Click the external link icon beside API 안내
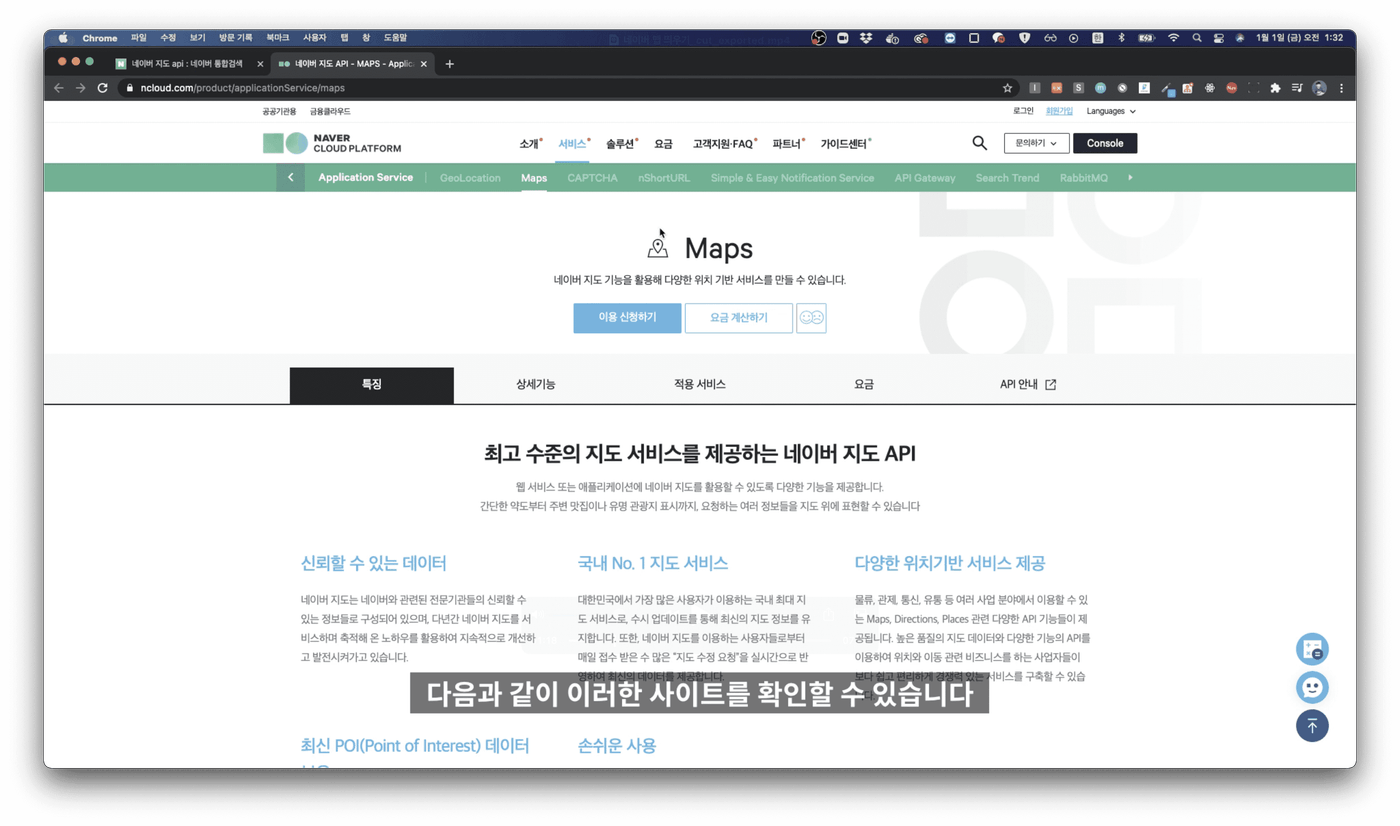The width and height of the screenshot is (1400, 826). 1050,385
